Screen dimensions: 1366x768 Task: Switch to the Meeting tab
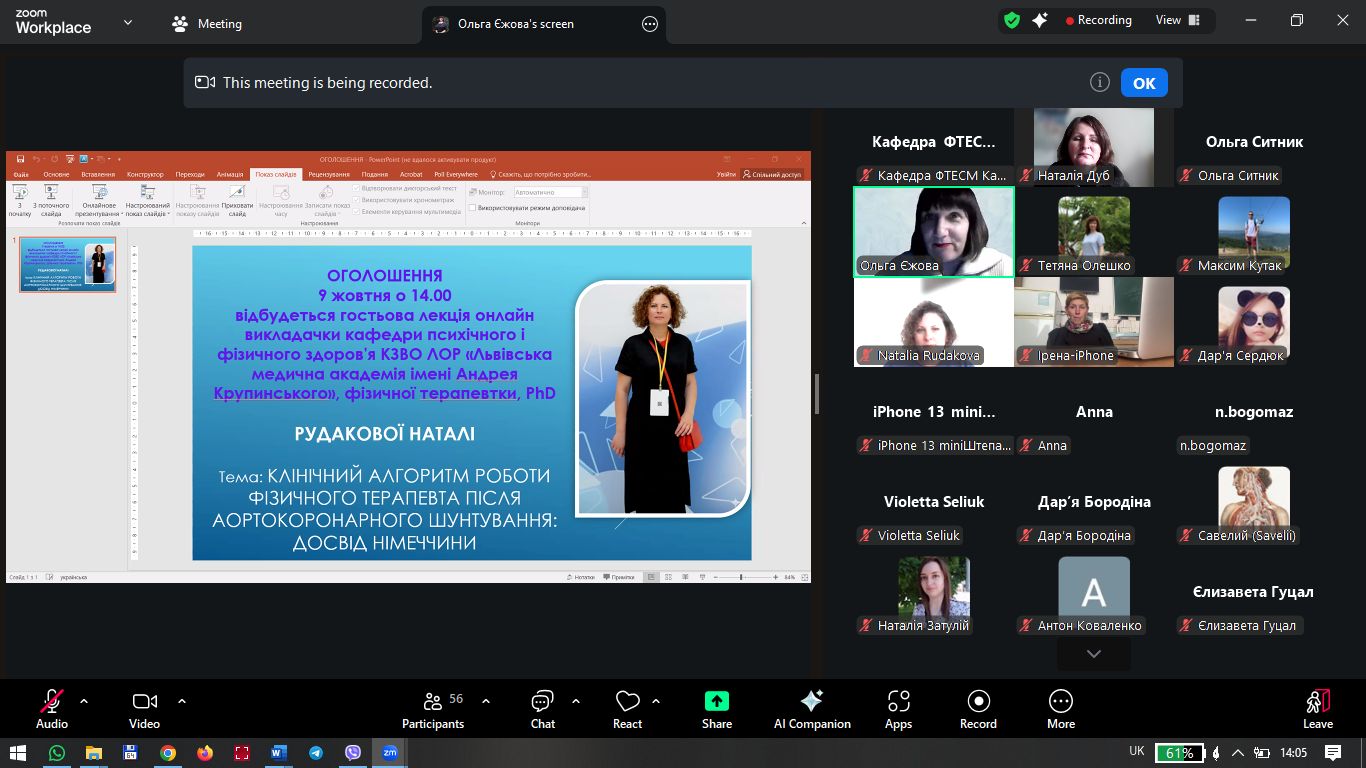tap(207, 24)
